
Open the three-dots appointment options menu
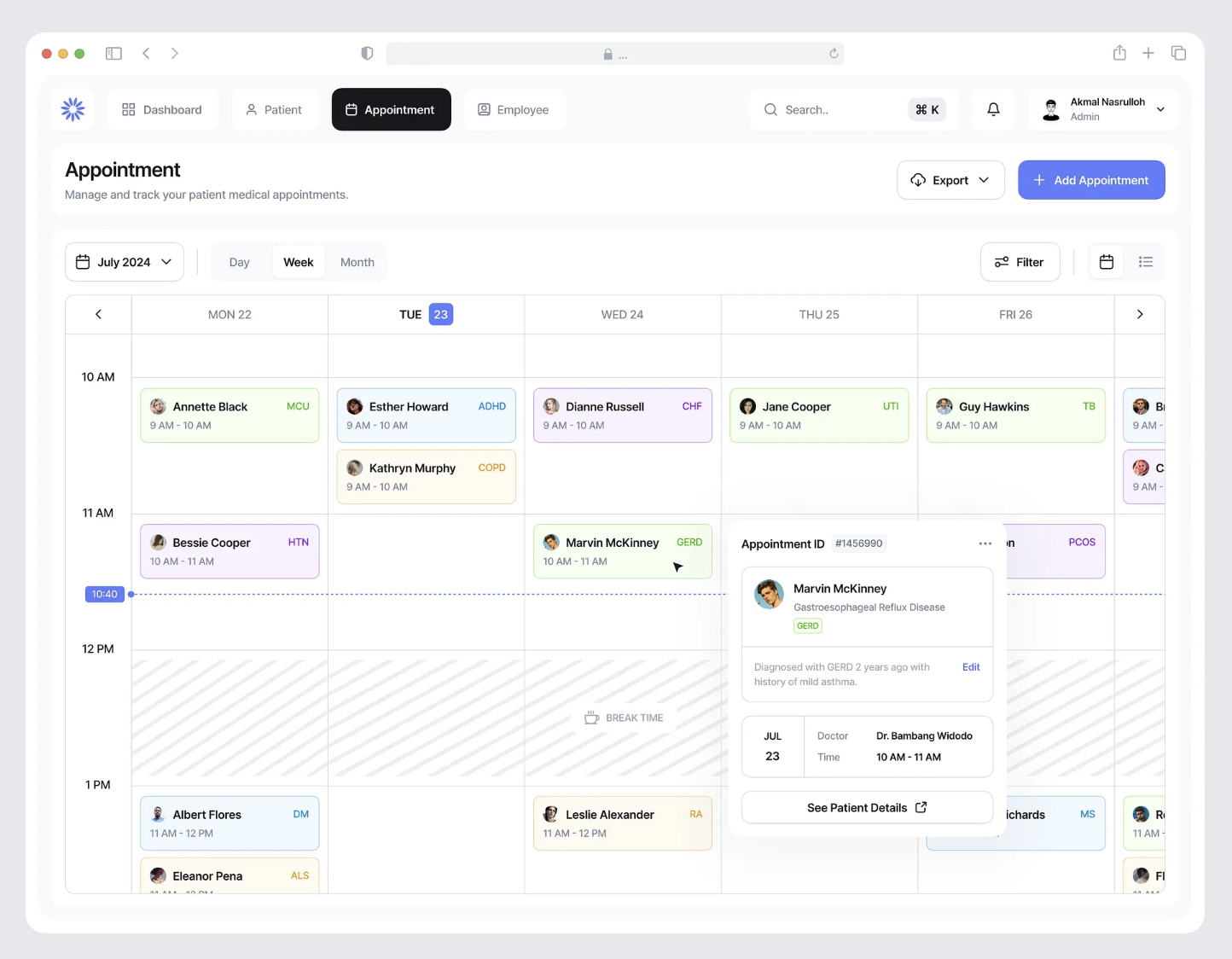tap(985, 543)
